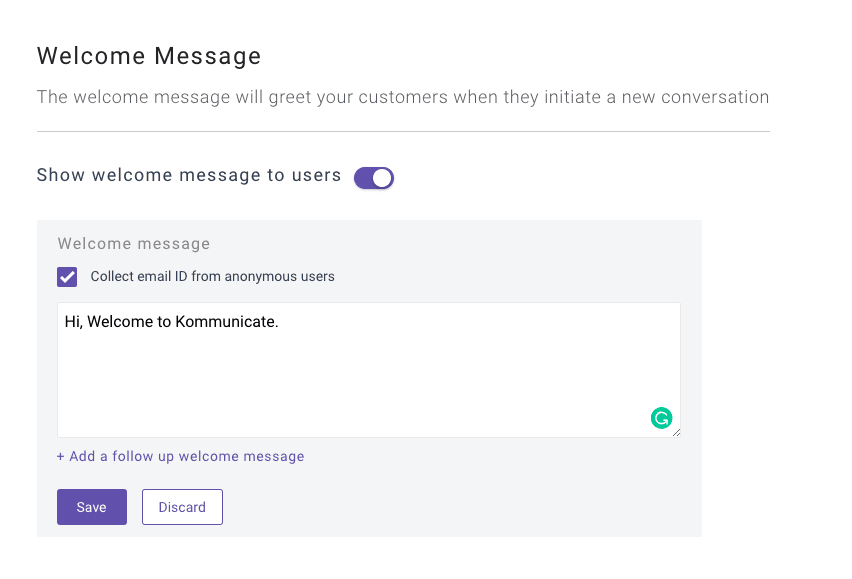Click the text area resize handle corner
The image size is (852, 579).
(676, 433)
